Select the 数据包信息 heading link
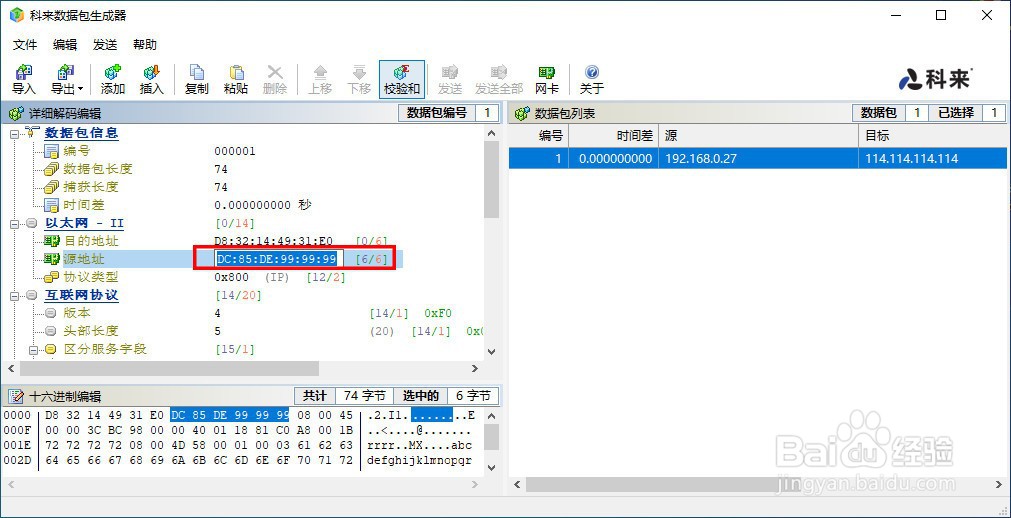The width and height of the screenshot is (1011, 518). point(81,133)
